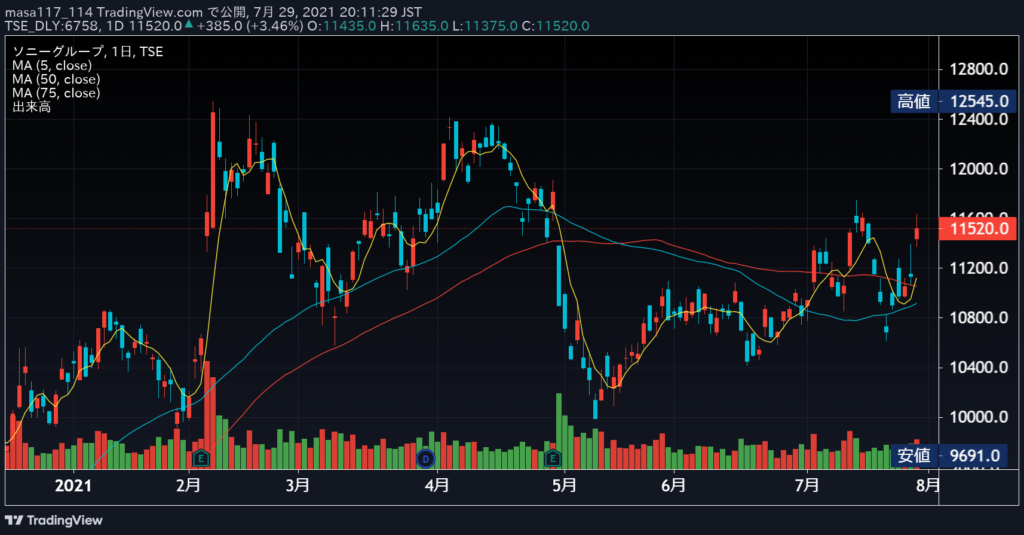Screen dimensions: 1024x535
Task: Select the MA (5, close) indicator legend
Action: [52, 65]
